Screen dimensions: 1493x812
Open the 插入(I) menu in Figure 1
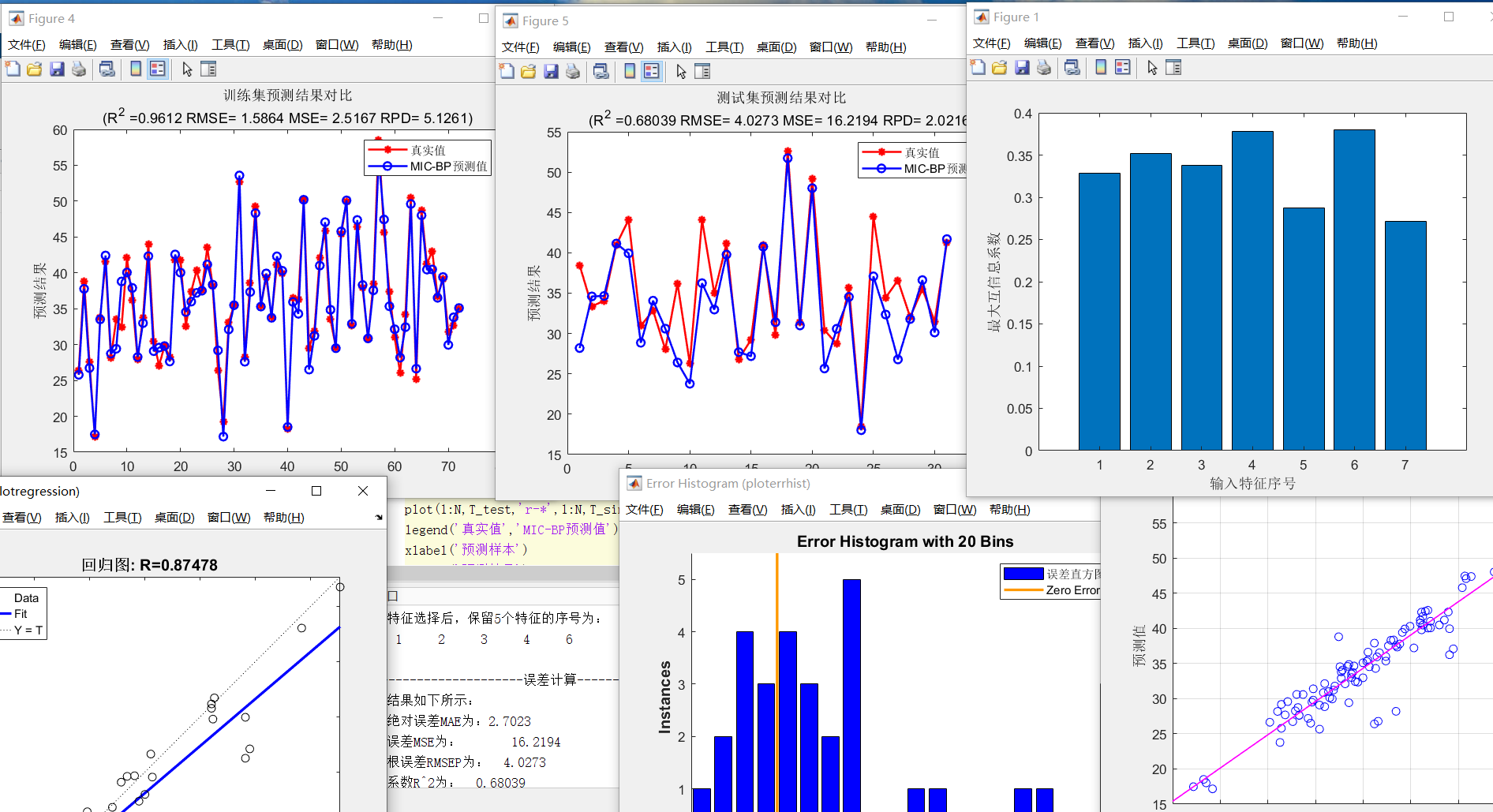click(x=1144, y=43)
